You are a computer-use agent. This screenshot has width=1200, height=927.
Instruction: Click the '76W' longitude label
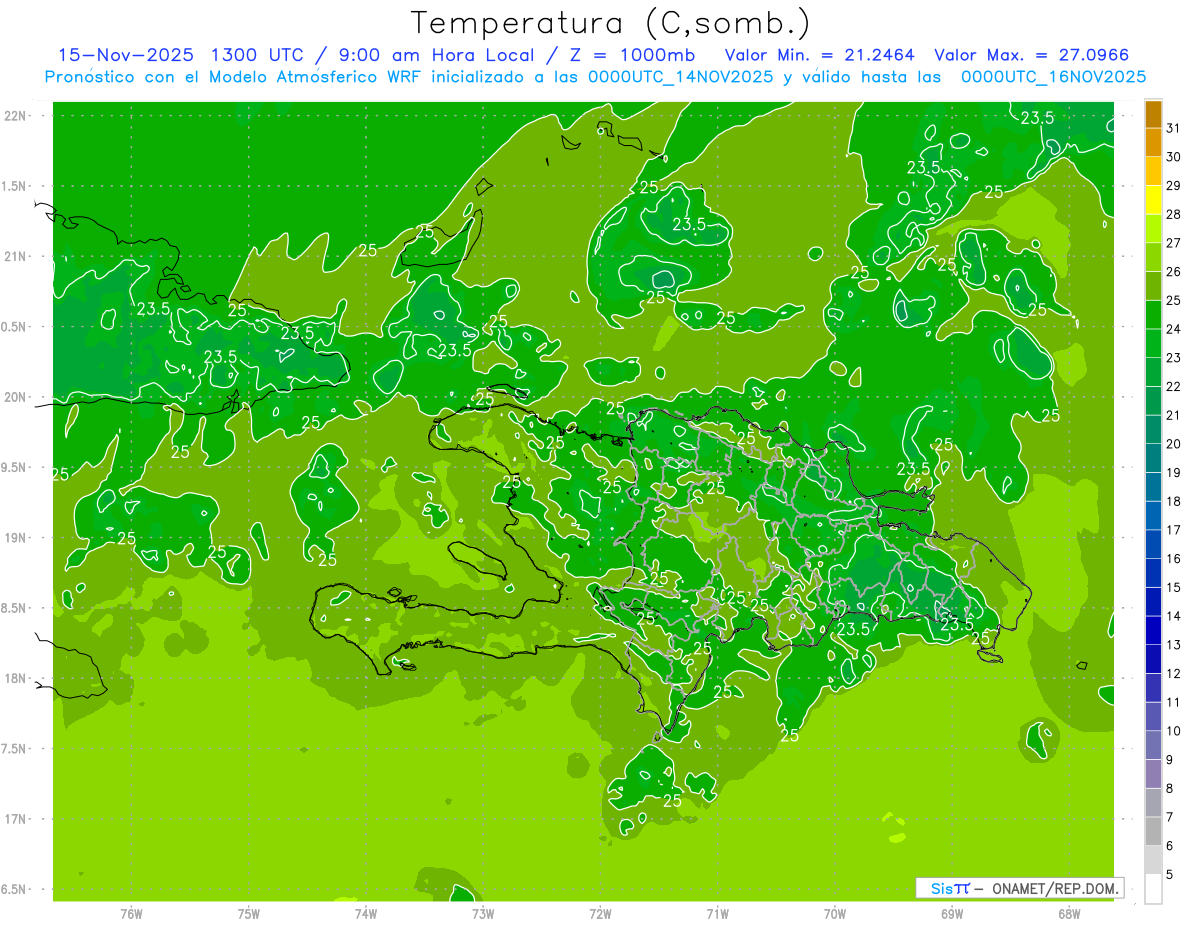[131, 913]
